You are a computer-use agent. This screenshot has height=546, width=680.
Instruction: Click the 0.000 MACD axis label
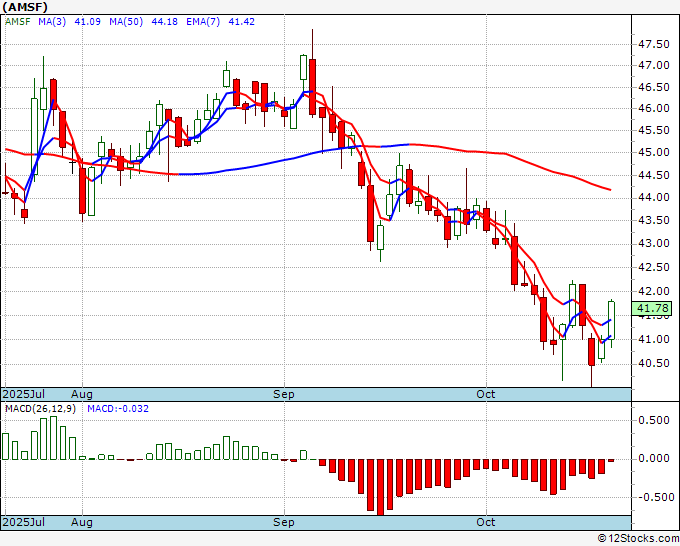tap(654, 458)
